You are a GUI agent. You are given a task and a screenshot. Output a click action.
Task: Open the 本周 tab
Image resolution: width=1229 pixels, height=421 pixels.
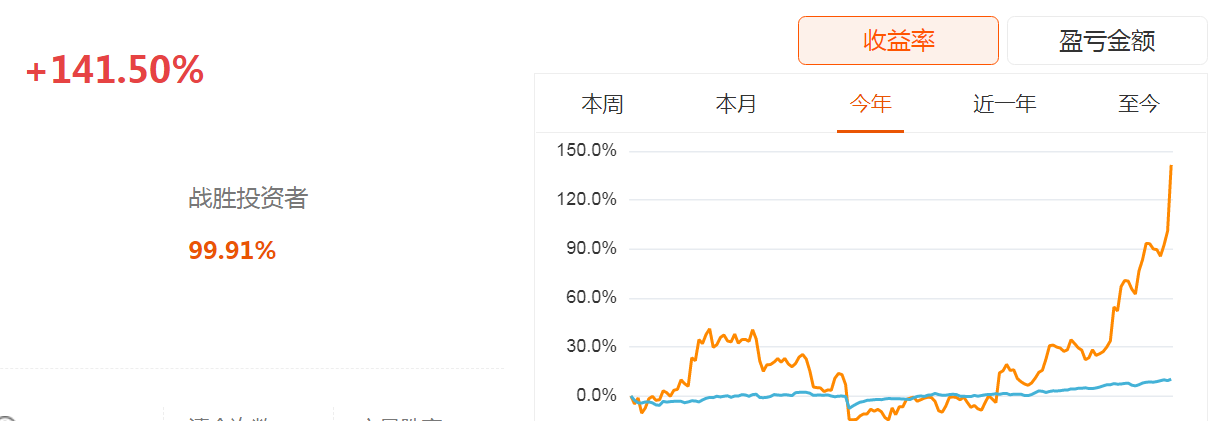602,104
